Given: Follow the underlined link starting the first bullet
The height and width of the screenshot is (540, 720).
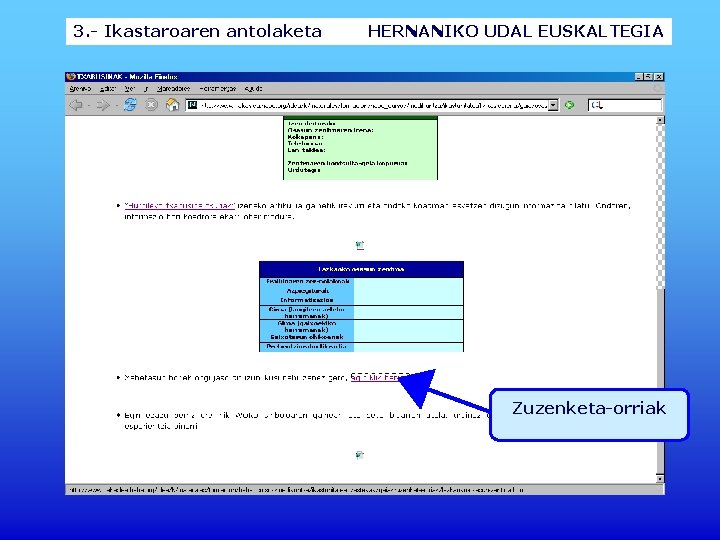Looking at the screenshot, I should (180, 206).
